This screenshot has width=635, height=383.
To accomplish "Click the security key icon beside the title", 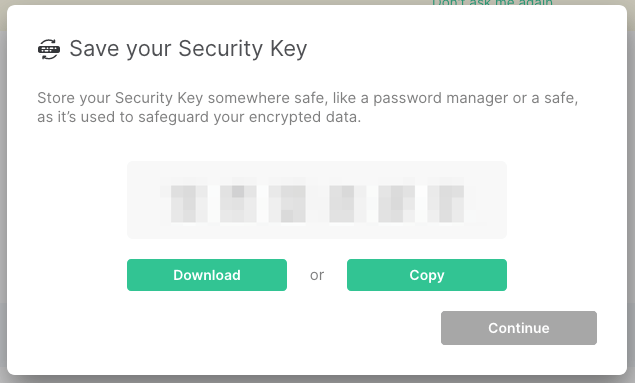I will [49, 49].
